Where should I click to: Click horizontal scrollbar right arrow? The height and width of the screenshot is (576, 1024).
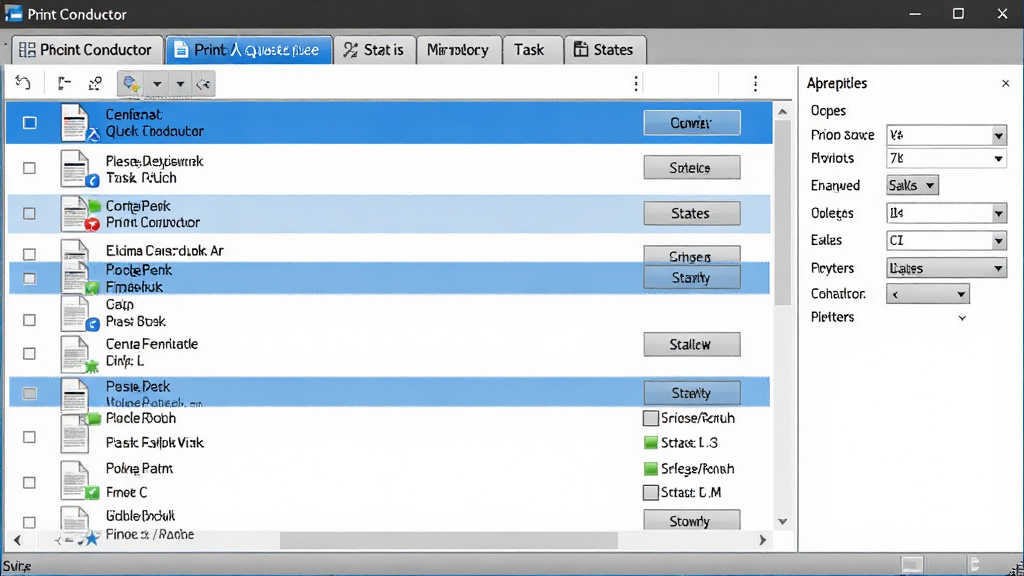coord(762,540)
